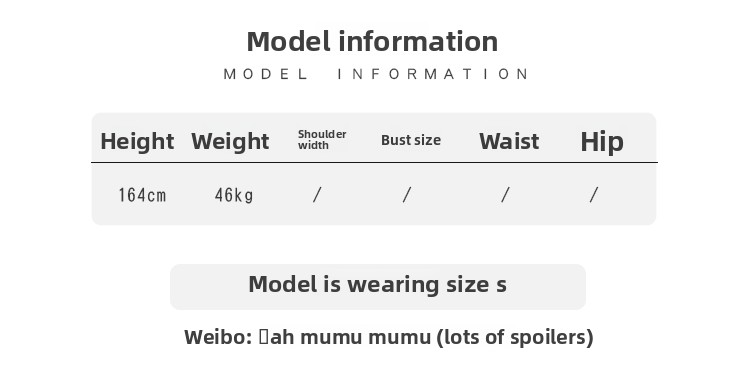Click the Weibo account name text
Screen dimensions: 754x382
coord(345,337)
